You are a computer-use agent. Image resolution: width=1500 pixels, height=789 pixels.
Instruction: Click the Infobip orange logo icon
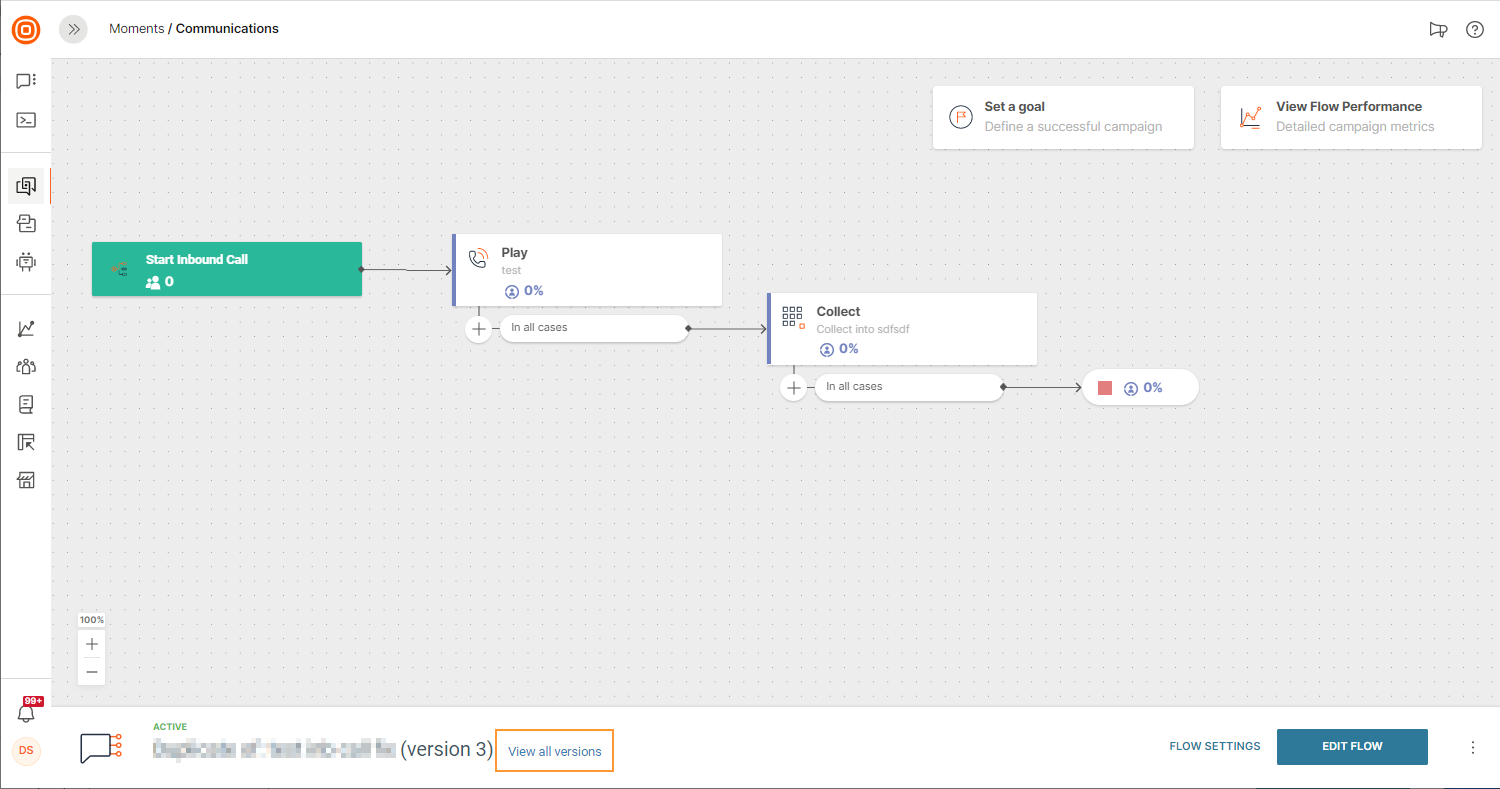(x=26, y=29)
